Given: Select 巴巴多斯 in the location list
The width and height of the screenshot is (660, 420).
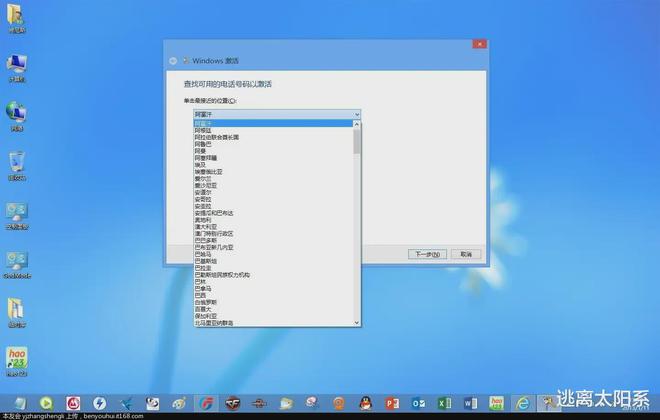Looking at the screenshot, I should click(273, 240).
